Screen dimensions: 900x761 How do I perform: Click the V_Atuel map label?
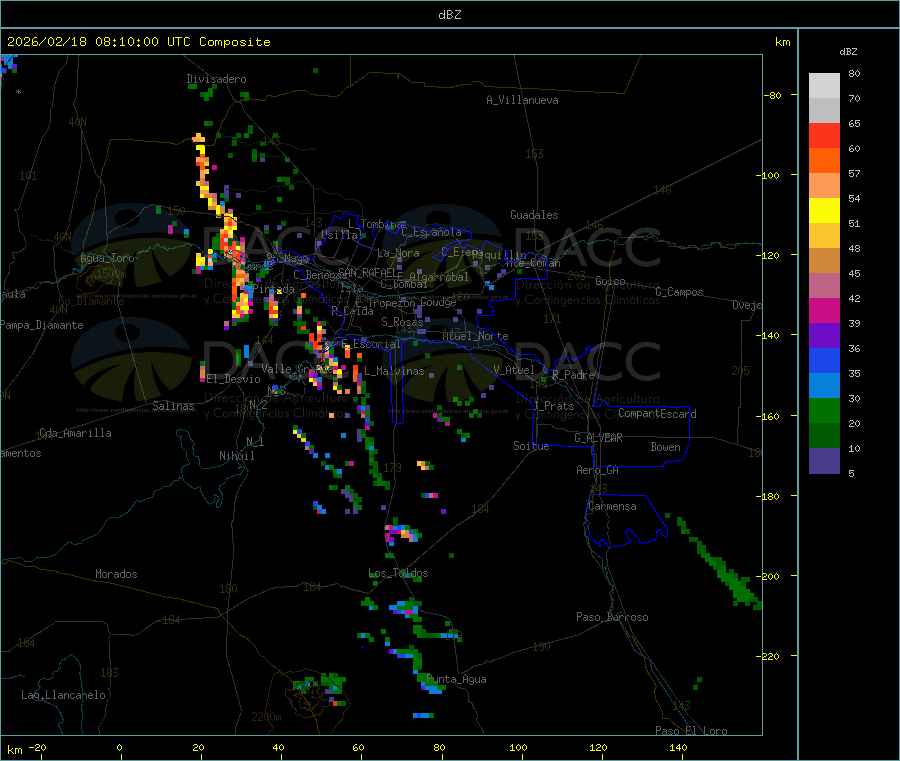pyautogui.click(x=514, y=370)
